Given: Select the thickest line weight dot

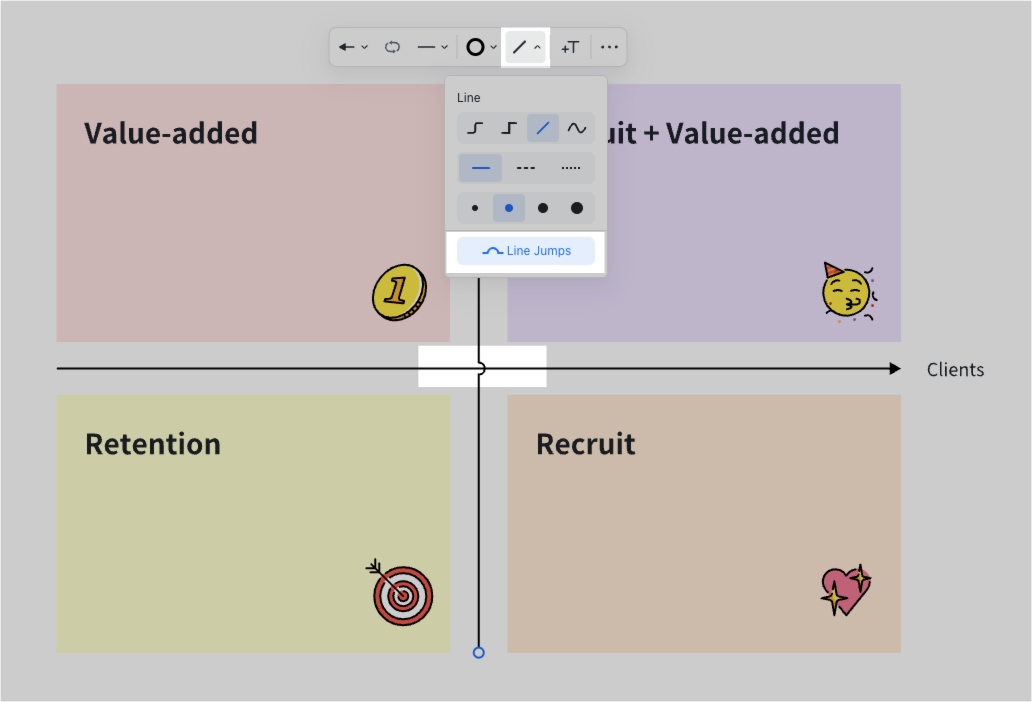Looking at the screenshot, I should coord(575,207).
